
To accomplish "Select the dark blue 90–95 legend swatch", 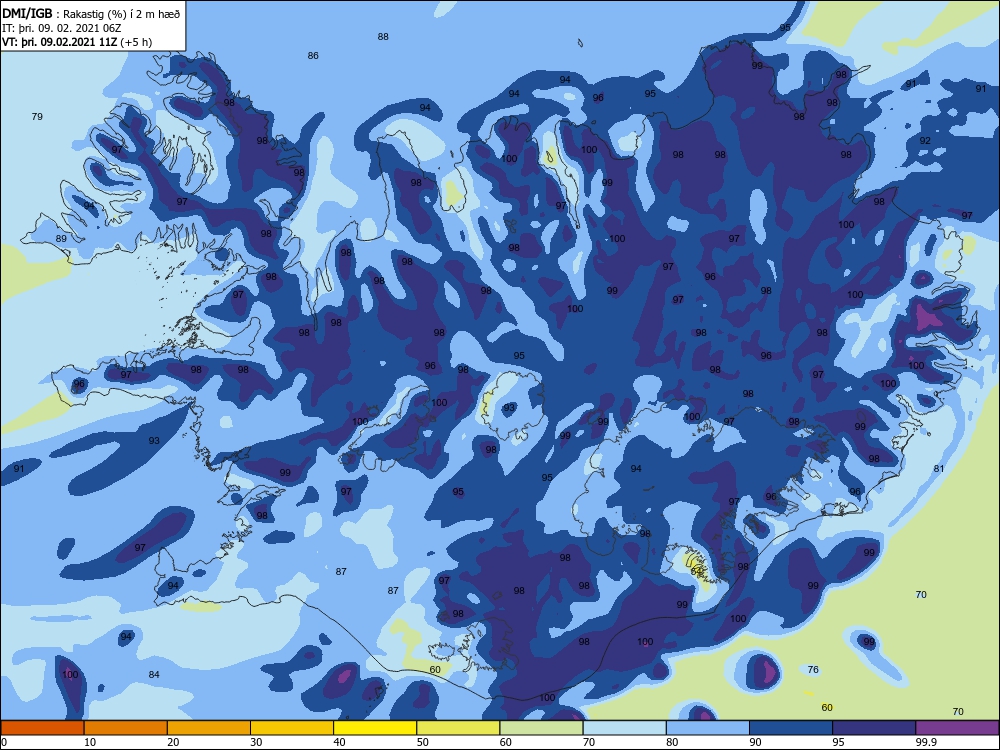I will tap(791, 728).
